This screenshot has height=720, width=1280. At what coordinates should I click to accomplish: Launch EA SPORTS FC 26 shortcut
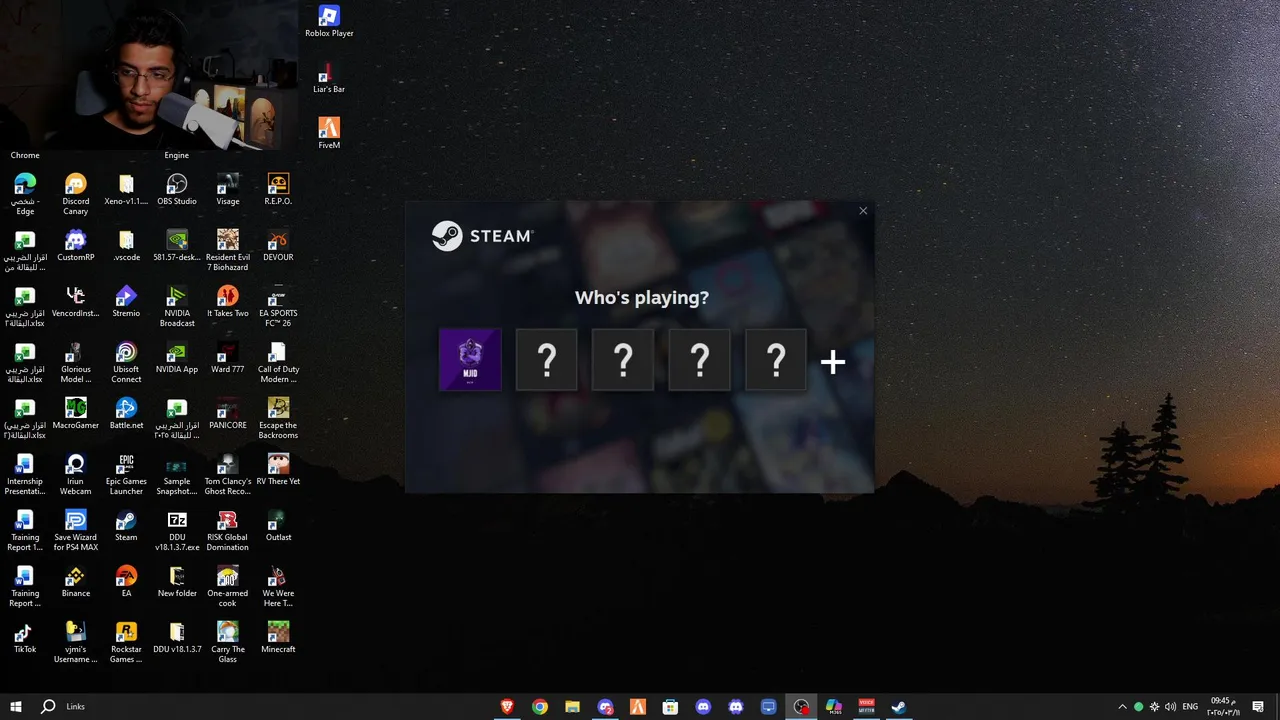(x=278, y=306)
